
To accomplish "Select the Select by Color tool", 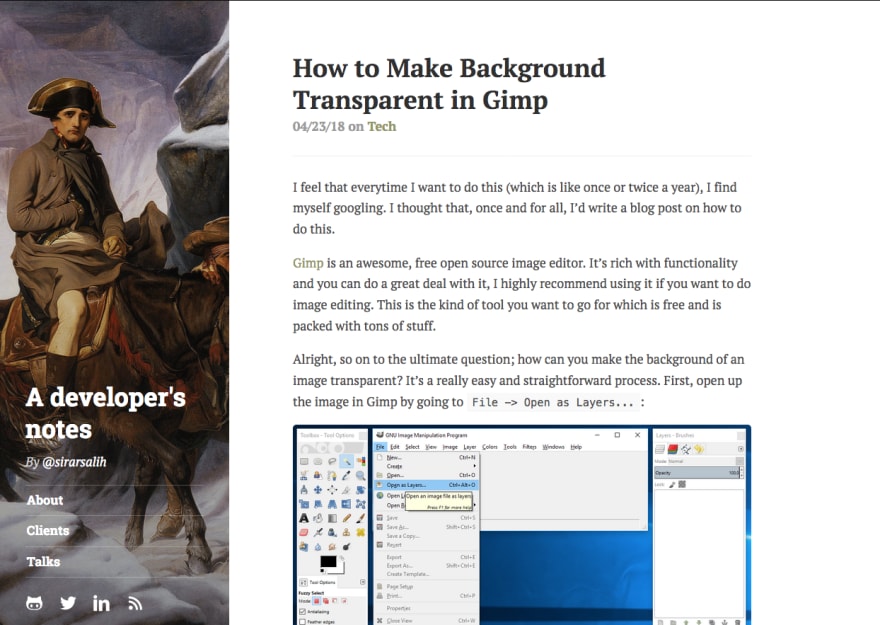I will click(361, 461).
